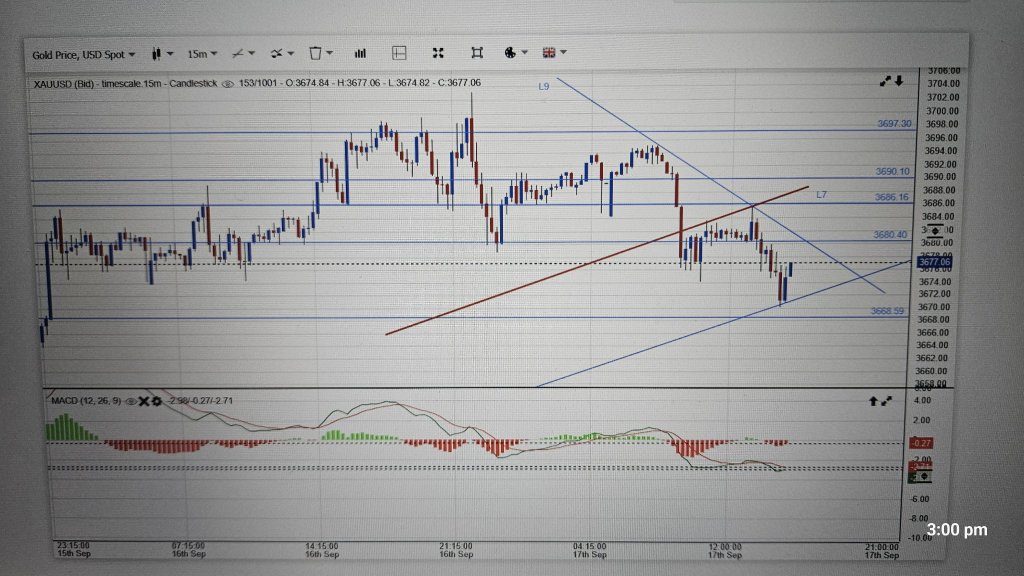1024x576 pixels.
Task: Click the fullscreen expand icon
Action: (x=437, y=53)
